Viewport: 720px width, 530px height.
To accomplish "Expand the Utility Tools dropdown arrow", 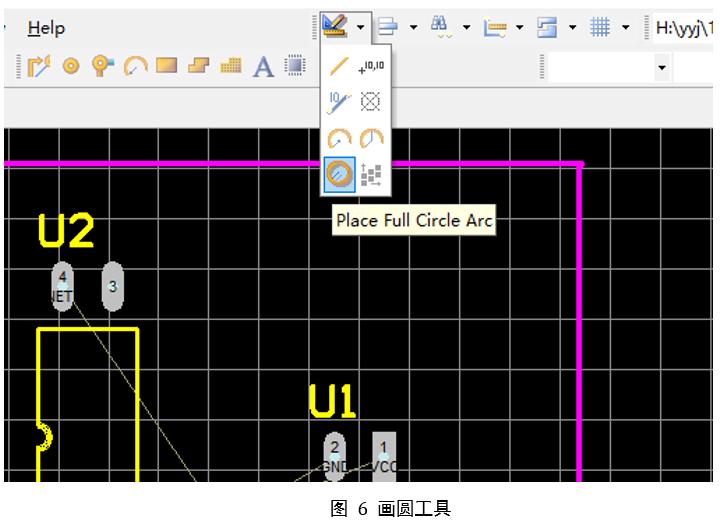I will point(361,28).
